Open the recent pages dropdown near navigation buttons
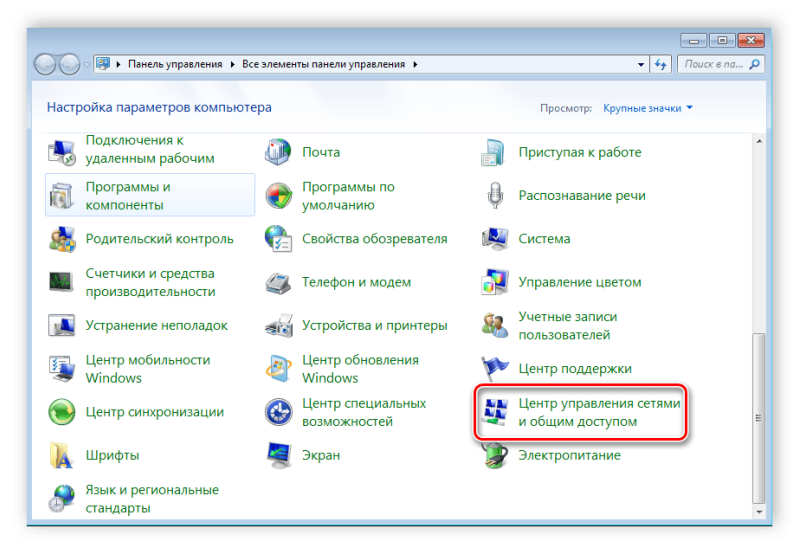800x554 pixels. [87, 65]
